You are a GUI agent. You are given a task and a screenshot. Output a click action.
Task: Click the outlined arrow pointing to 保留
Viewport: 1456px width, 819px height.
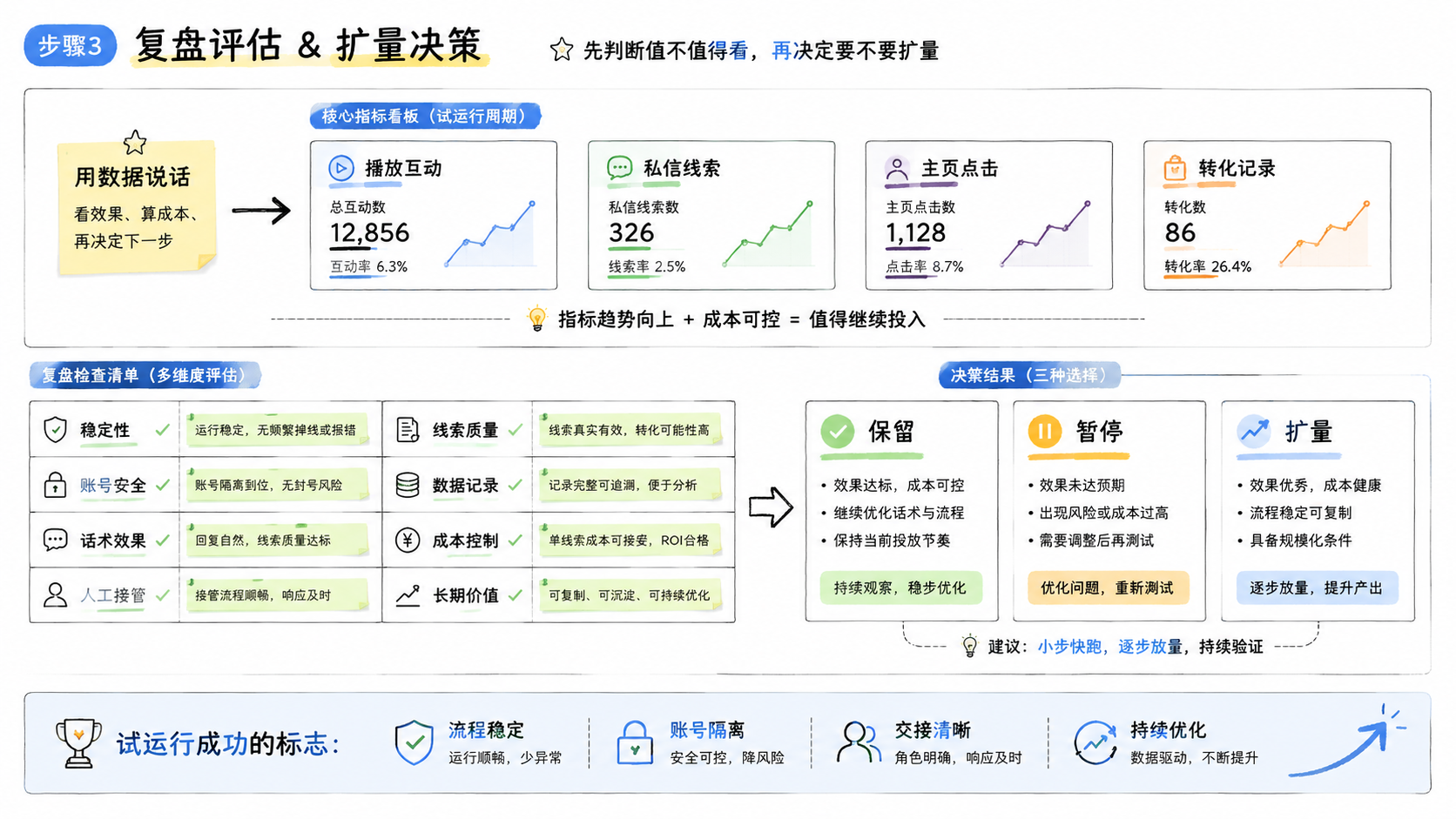pos(771,507)
